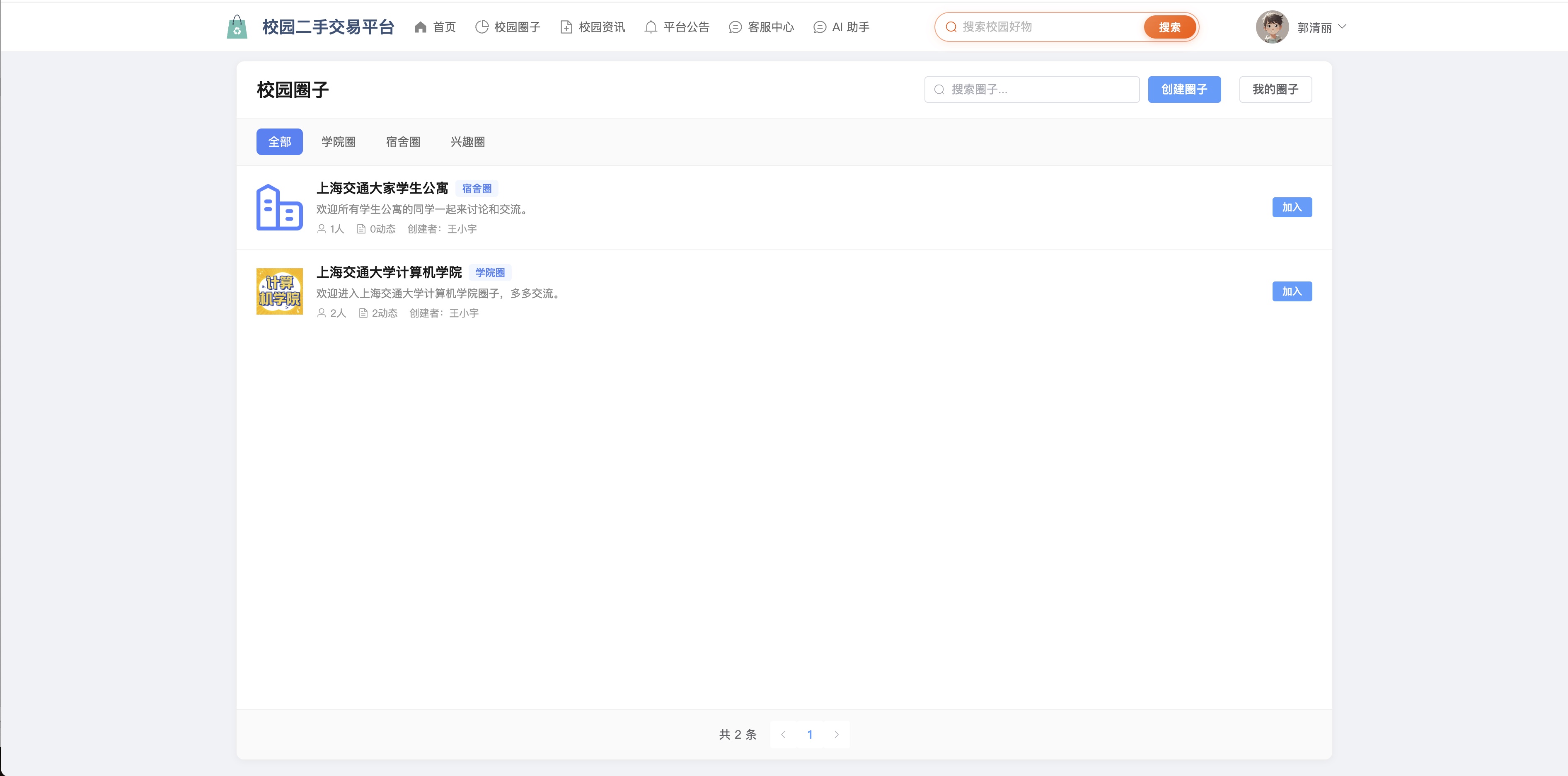The image size is (1568, 776).
Task: Click 创建者：王小宇 in 计算机学院 row
Action: (444, 313)
